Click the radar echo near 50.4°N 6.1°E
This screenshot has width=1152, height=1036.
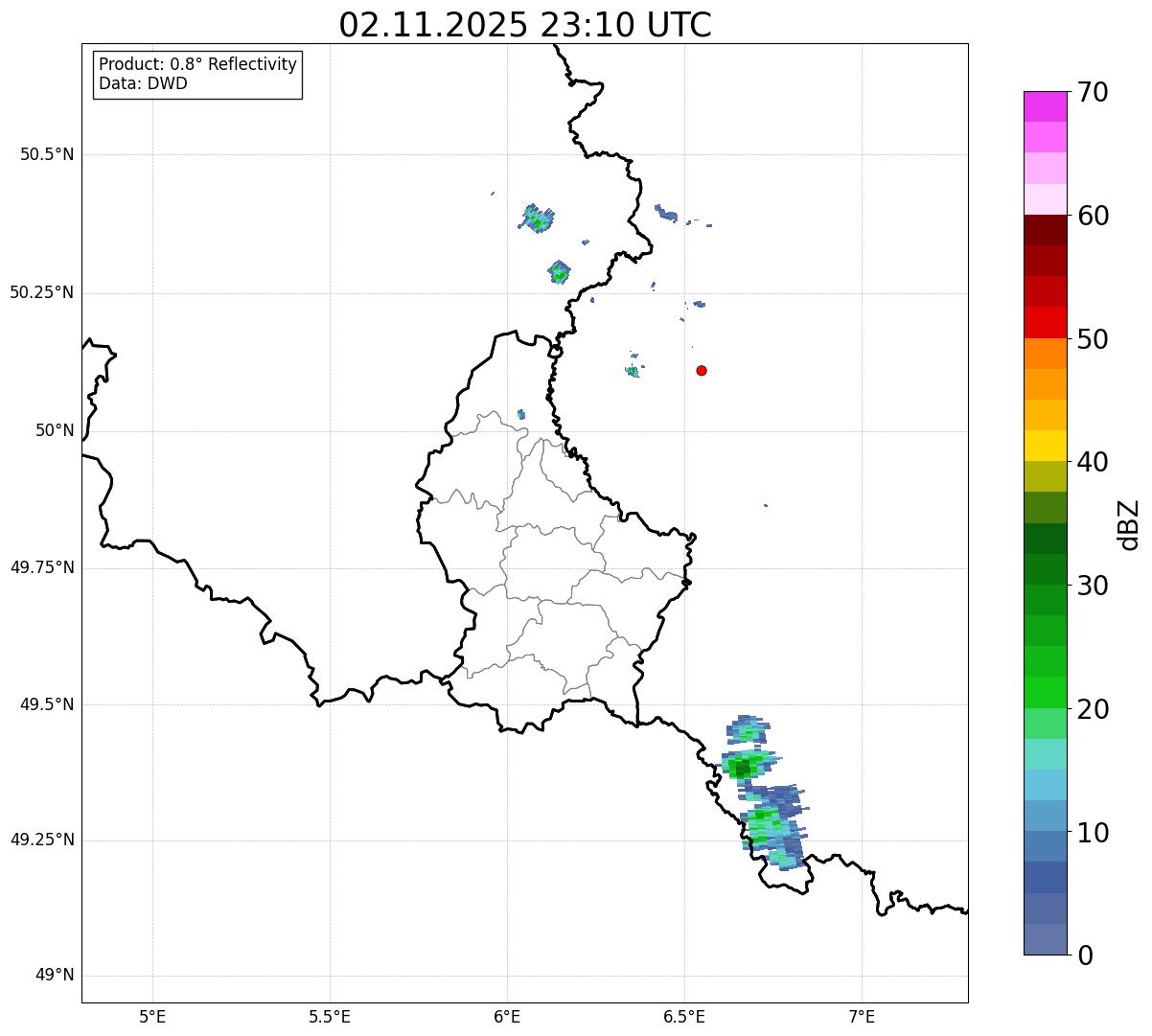click(x=536, y=219)
